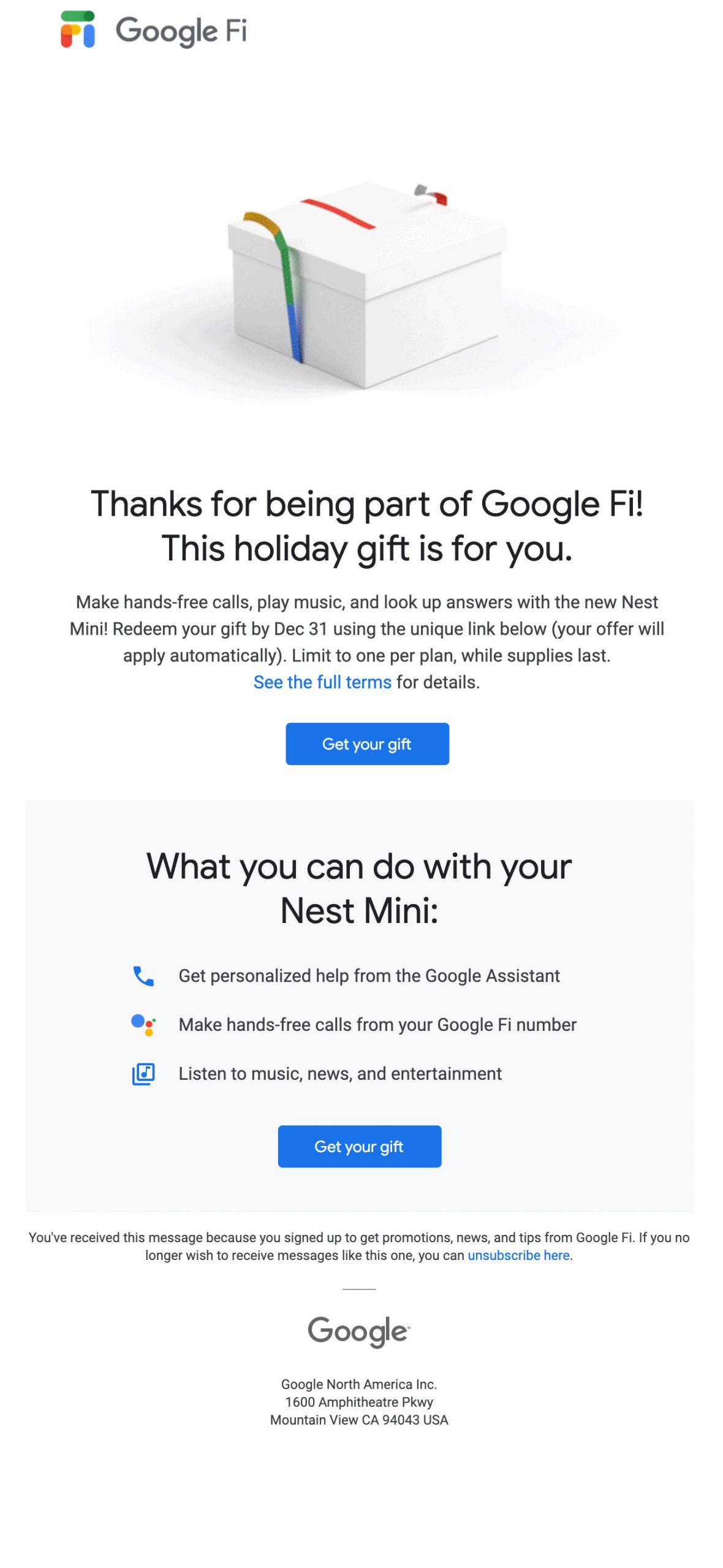
Task: Click the 'Google North America Inc.' address line
Action: [x=359, y=1384]
